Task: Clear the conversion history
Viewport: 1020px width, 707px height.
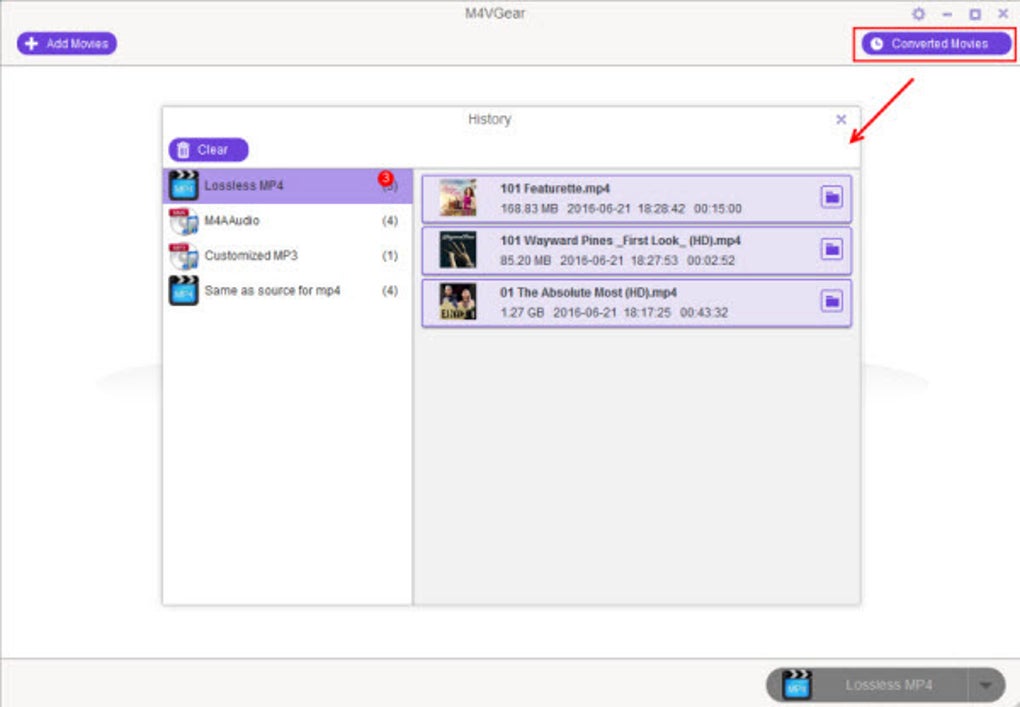Action: coord(208,150)
